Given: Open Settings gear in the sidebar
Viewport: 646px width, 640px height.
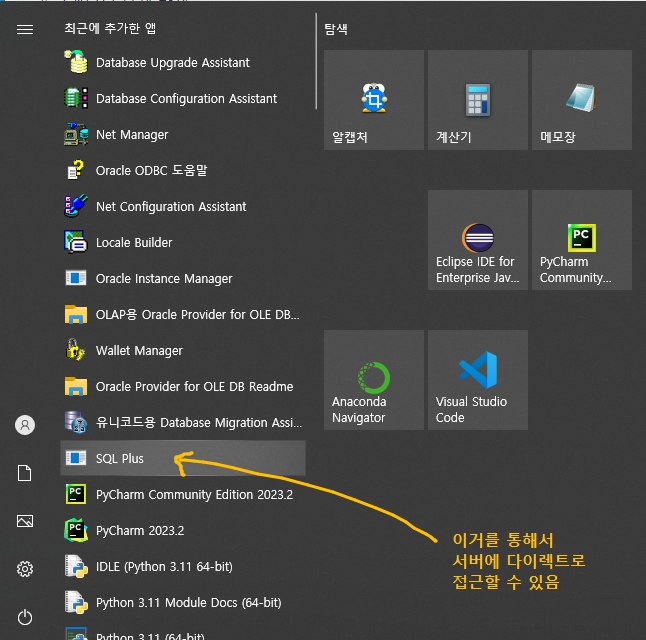Looking at the screenshot, I should [x=25, y=569].
